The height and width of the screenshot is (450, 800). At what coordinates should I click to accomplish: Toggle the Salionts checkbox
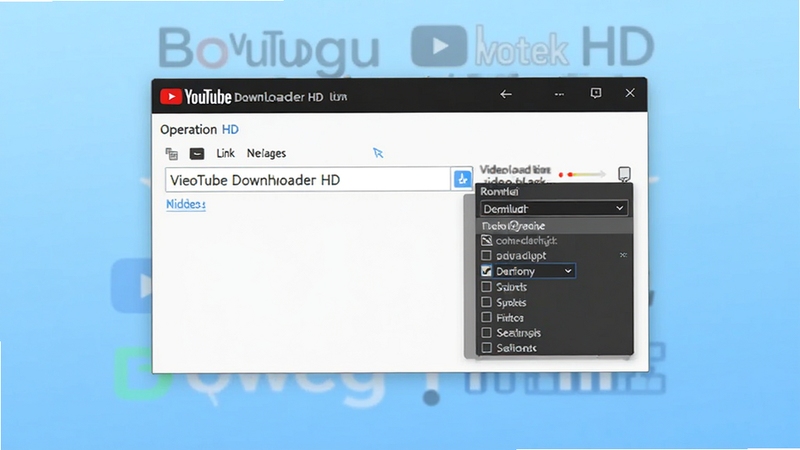[x=486, y=347]
